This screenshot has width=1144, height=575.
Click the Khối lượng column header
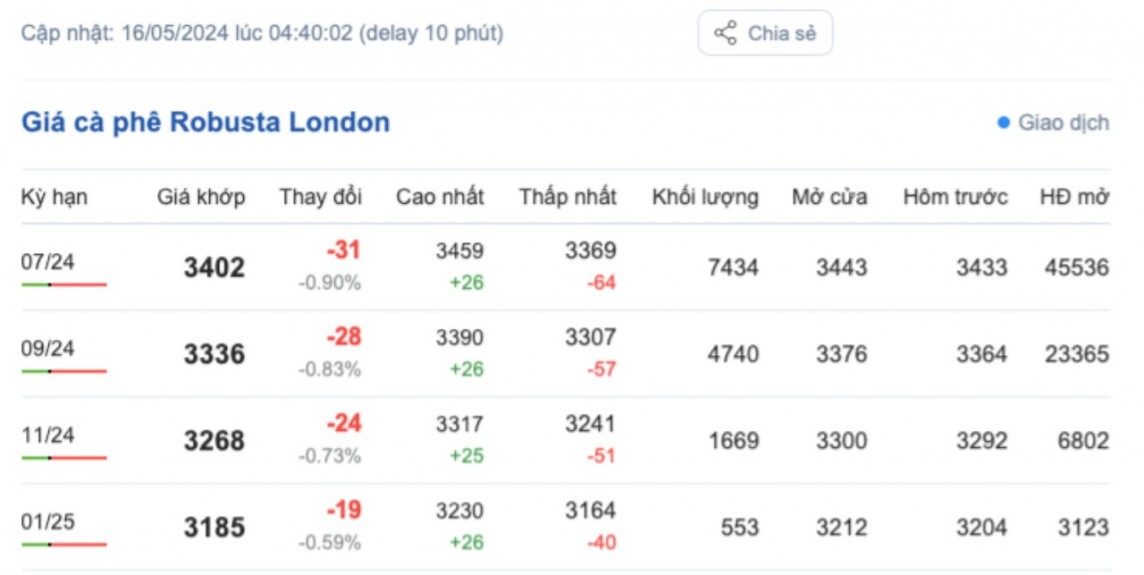704,197
